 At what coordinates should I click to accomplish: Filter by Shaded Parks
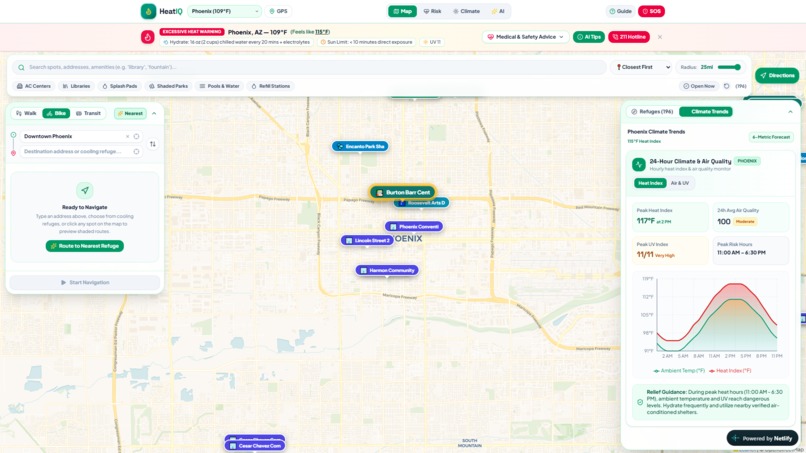[168, 86]
